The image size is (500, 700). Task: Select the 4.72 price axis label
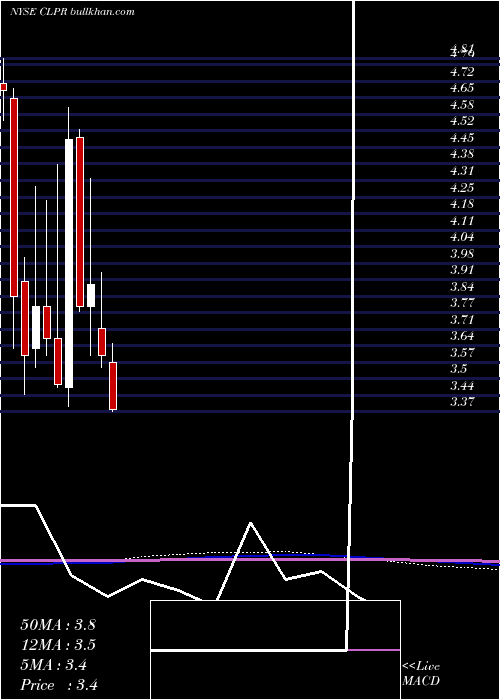462,71
